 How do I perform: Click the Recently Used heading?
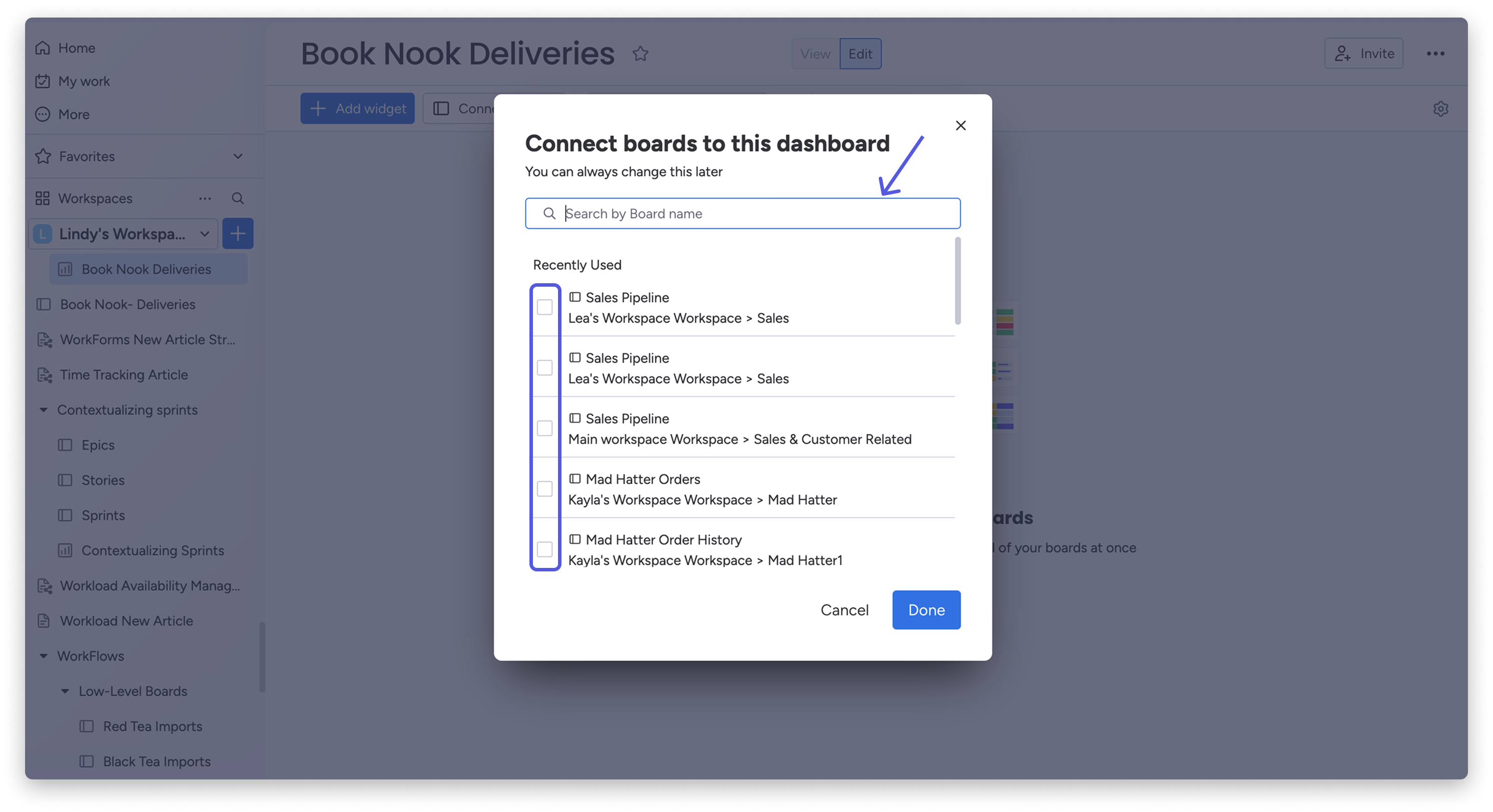(577, 265)
